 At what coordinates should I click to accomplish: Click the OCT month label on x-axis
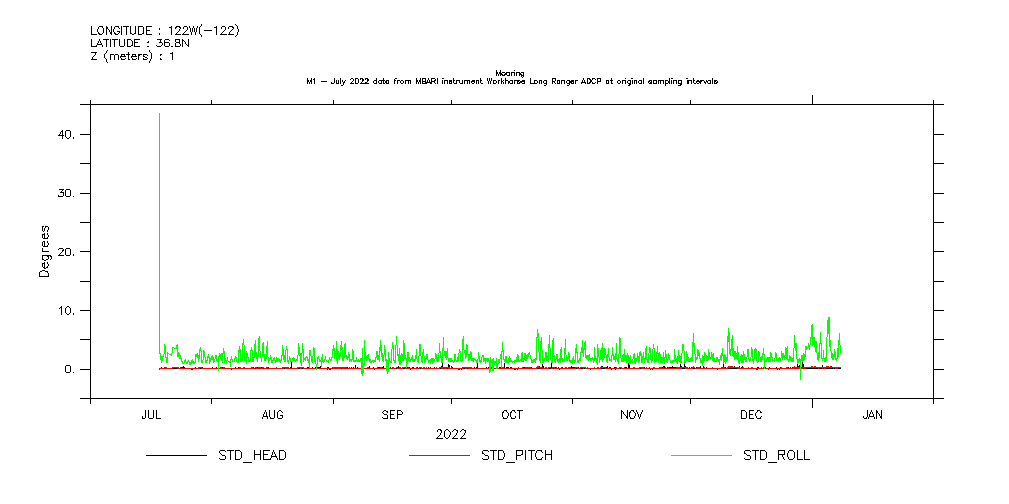512,415
